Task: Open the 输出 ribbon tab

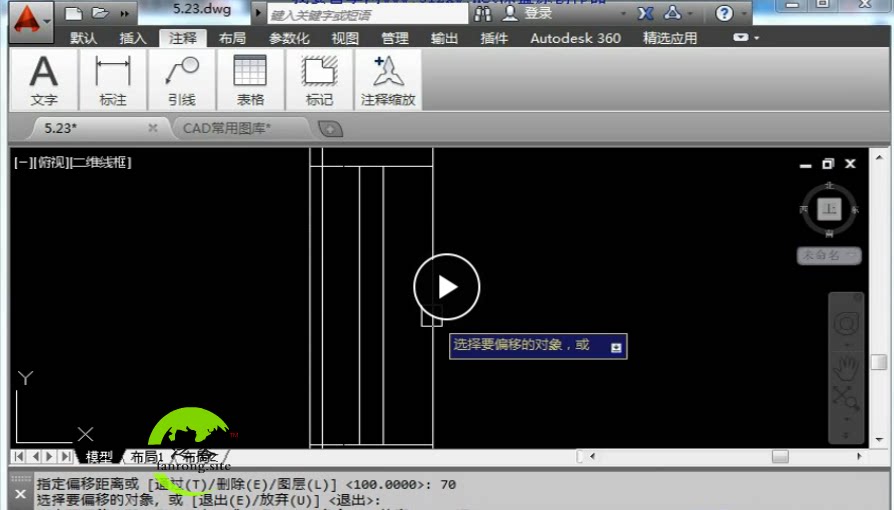Action: 444,38
